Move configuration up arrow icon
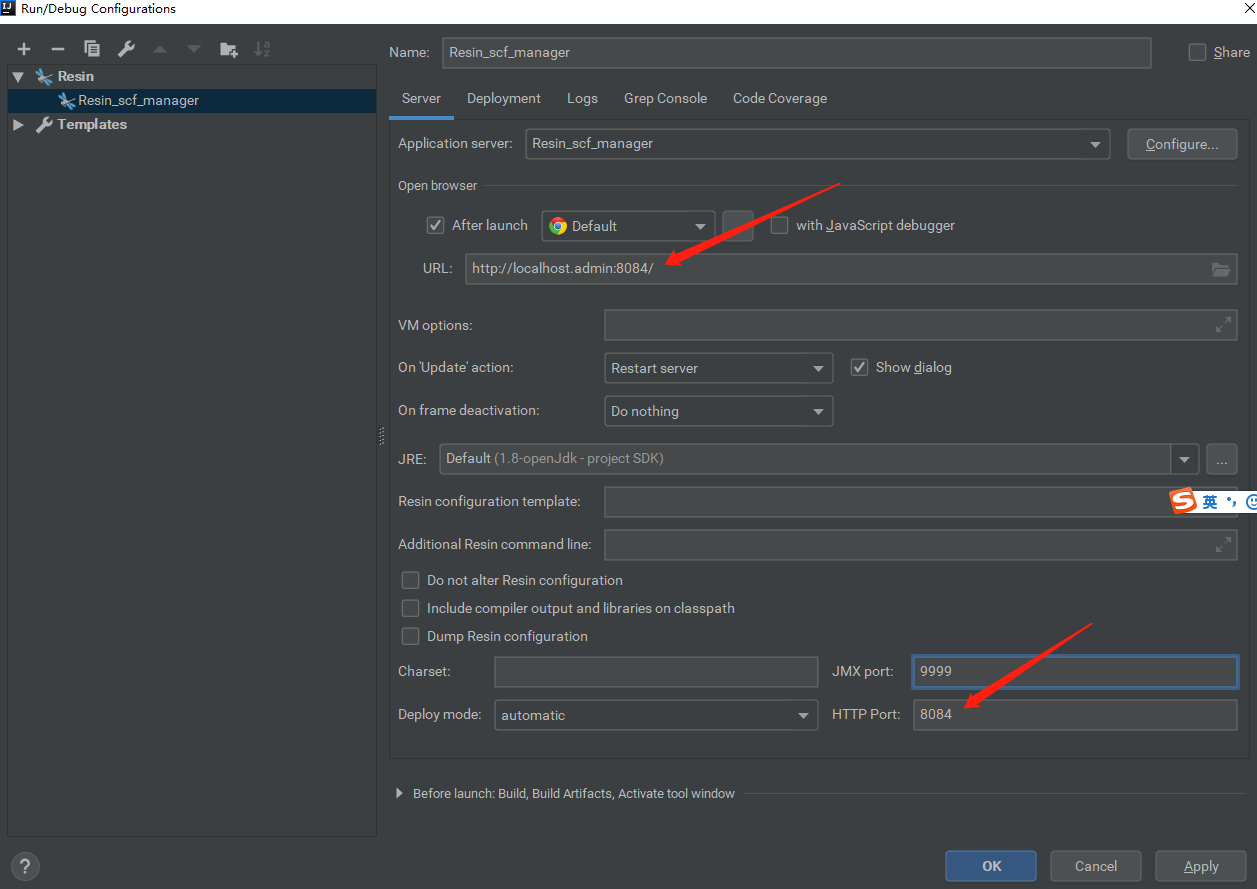The width and height of the screenshot is (1257, 889). tap(160, 49)
